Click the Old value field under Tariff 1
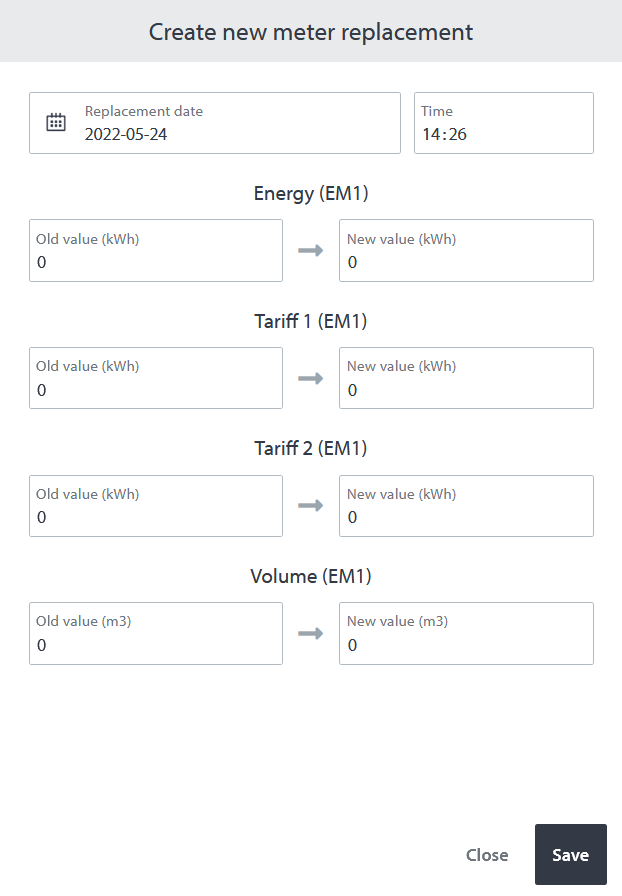 (x=155, y=378)
